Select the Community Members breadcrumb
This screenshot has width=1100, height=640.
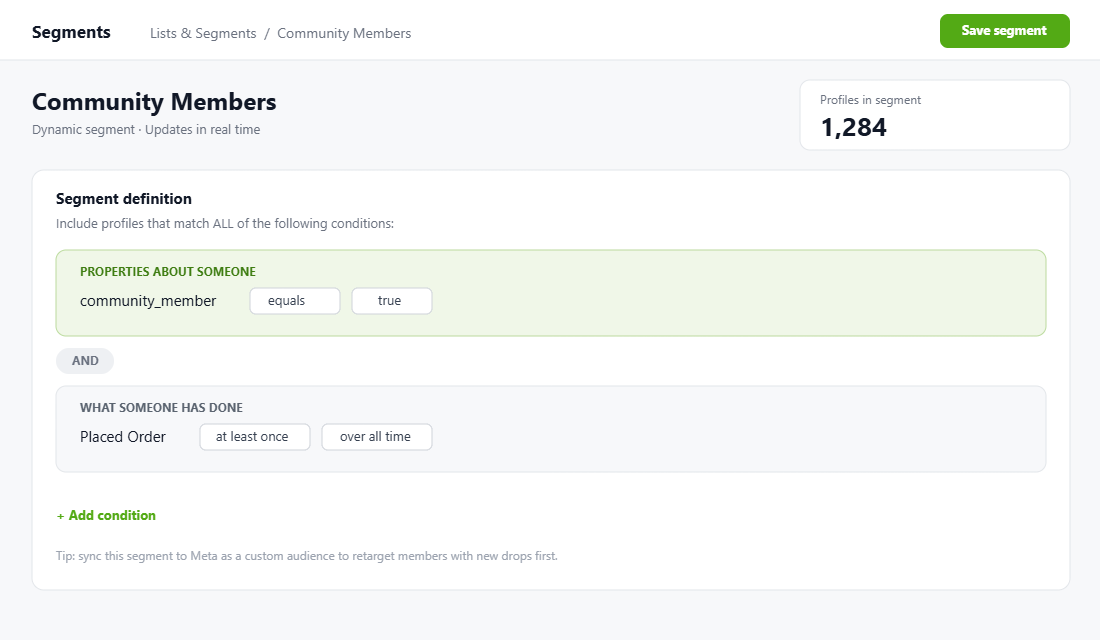coord(344,33)
